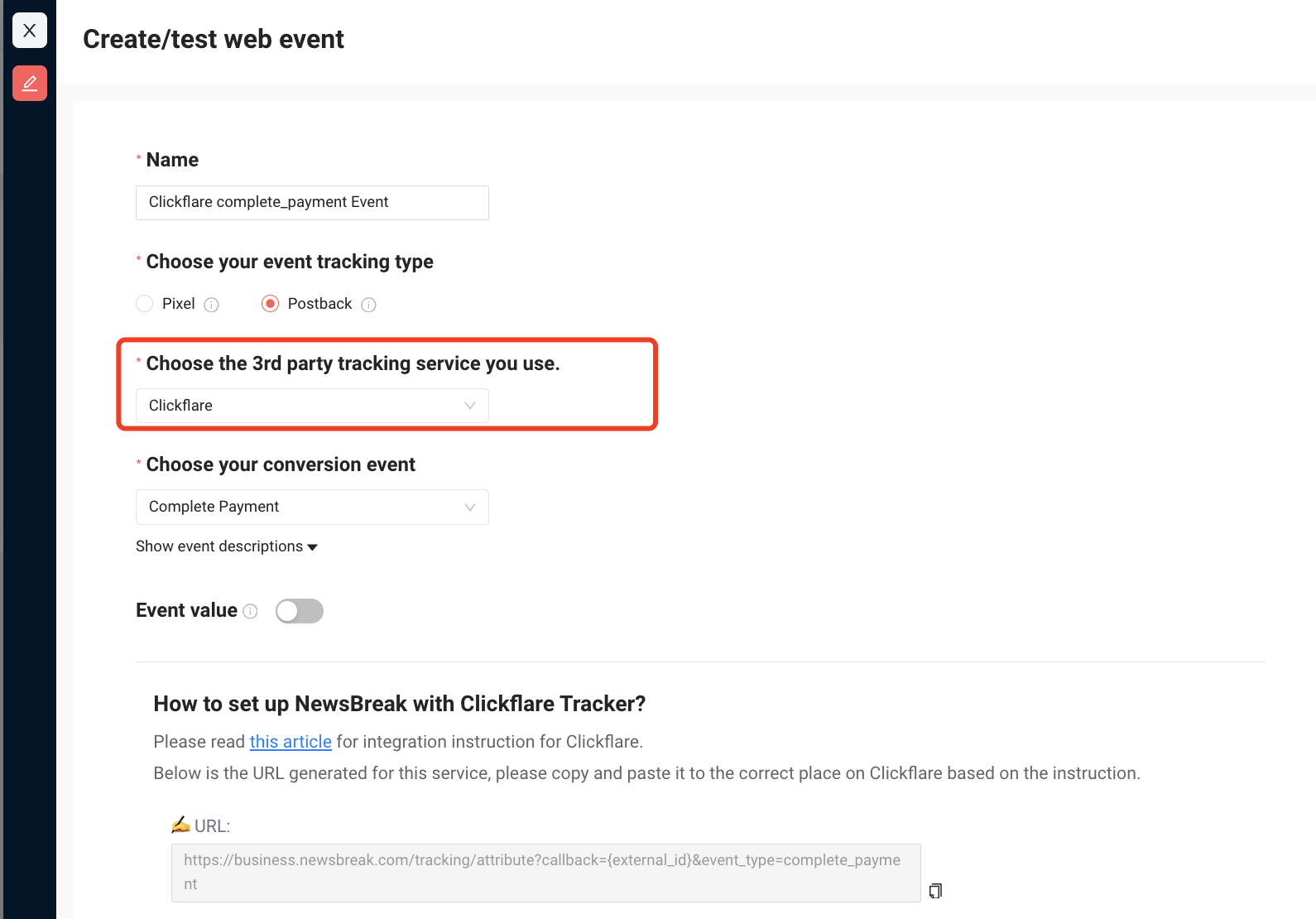
Task: Select the Postback tracking type
Action: 270,304
